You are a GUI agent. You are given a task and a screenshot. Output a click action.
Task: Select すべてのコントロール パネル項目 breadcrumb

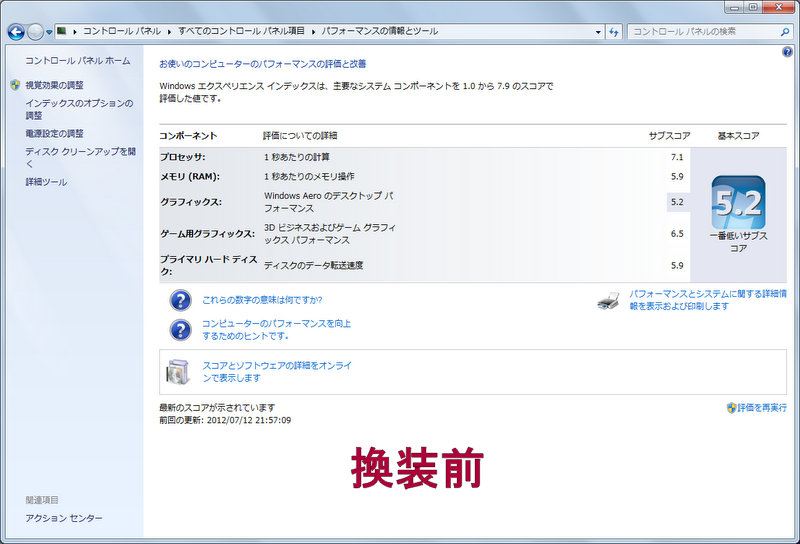click(x=241, y=31)
